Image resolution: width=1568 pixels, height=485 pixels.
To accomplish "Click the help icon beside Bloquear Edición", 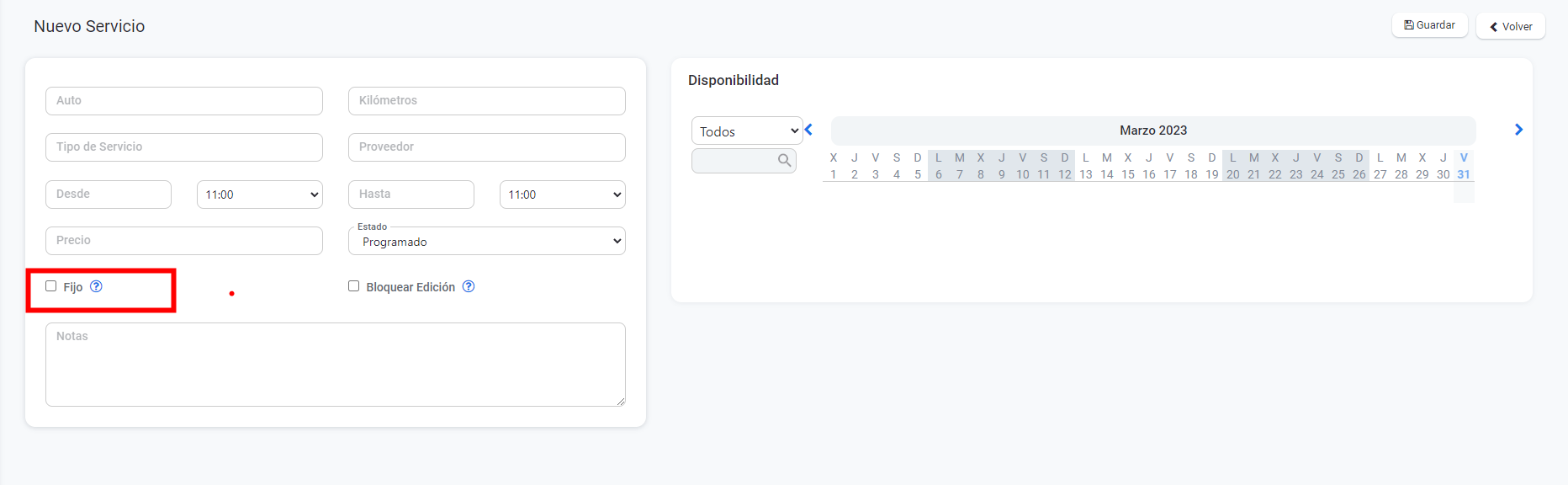I will pos(469,286).
